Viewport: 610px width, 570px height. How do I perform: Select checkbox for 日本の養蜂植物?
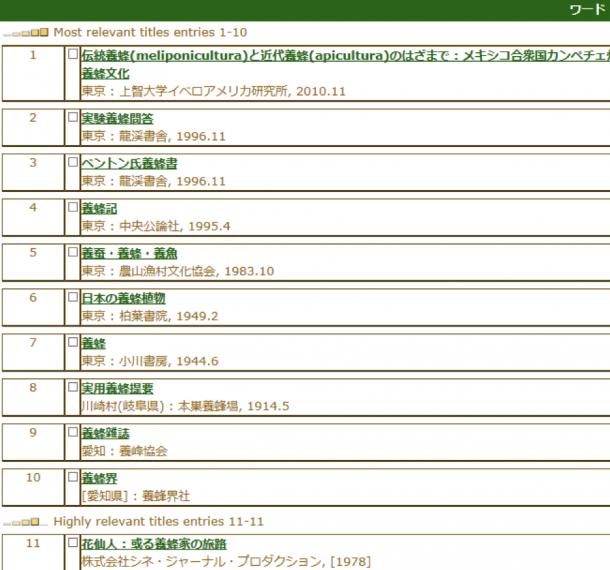point(73,297)
